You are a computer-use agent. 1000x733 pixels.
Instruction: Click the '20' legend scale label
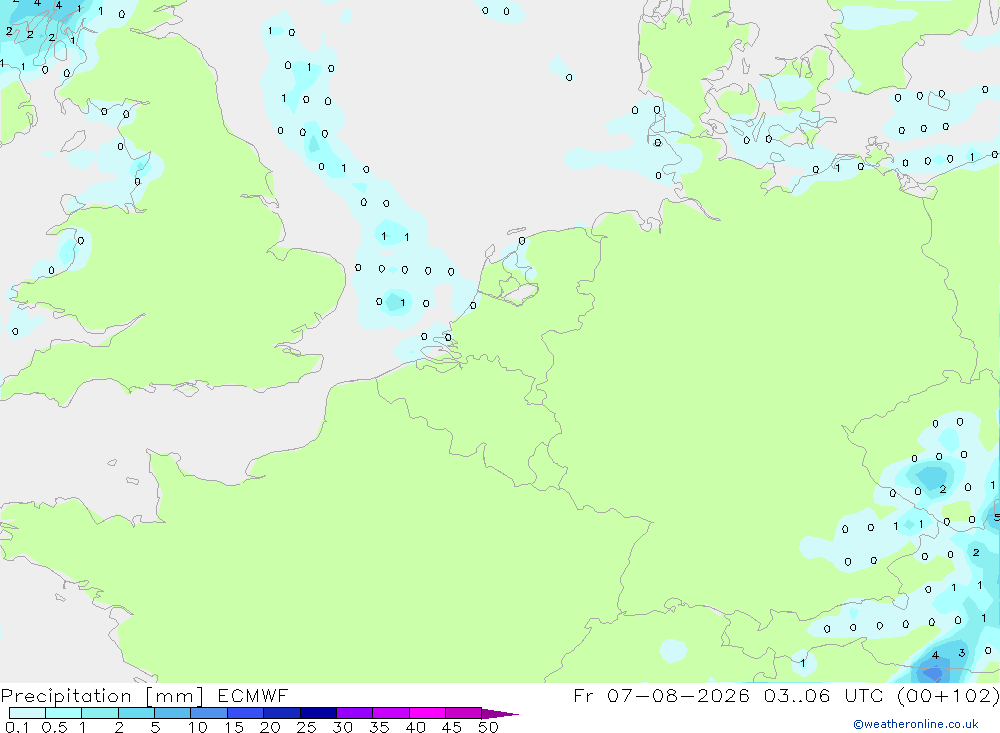pyautogui.click(x=270, y=727)
